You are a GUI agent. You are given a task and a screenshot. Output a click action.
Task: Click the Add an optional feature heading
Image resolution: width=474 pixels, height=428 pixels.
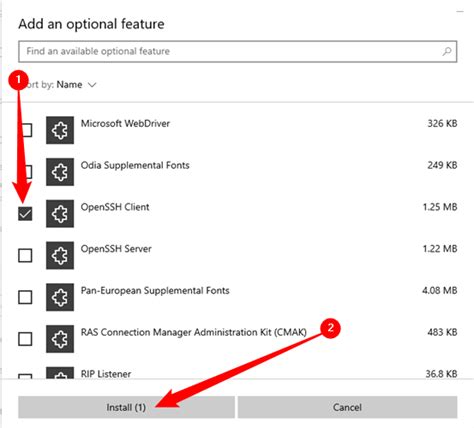click(91, 24)
